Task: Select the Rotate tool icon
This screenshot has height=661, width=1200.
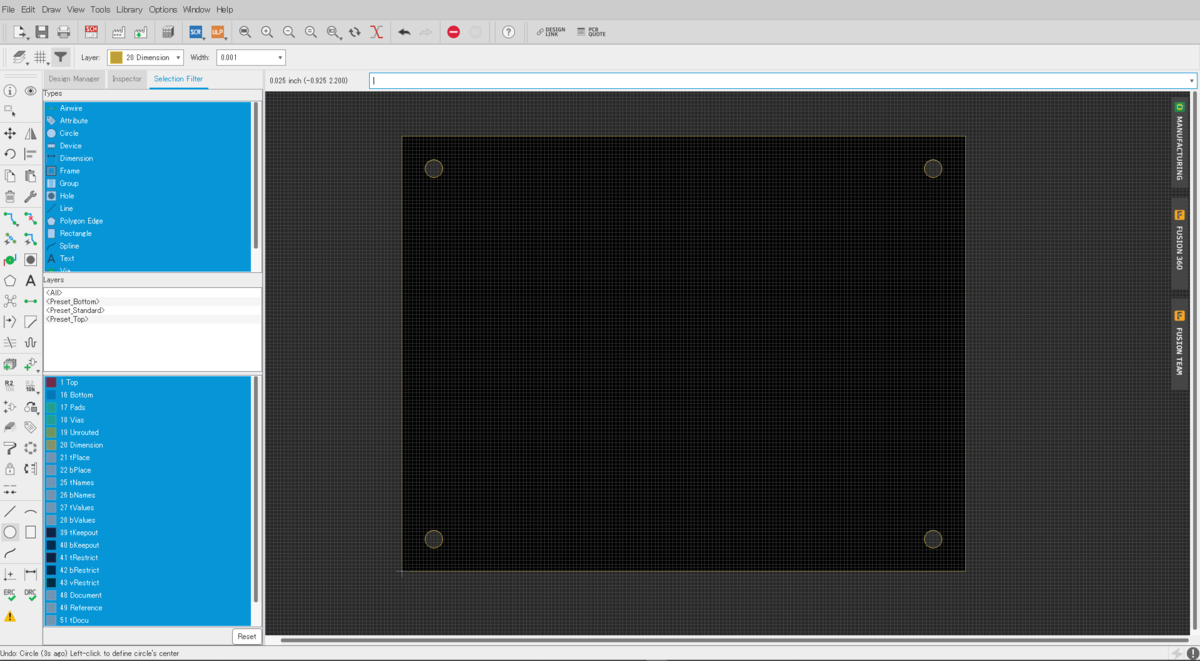Action: 10,154
